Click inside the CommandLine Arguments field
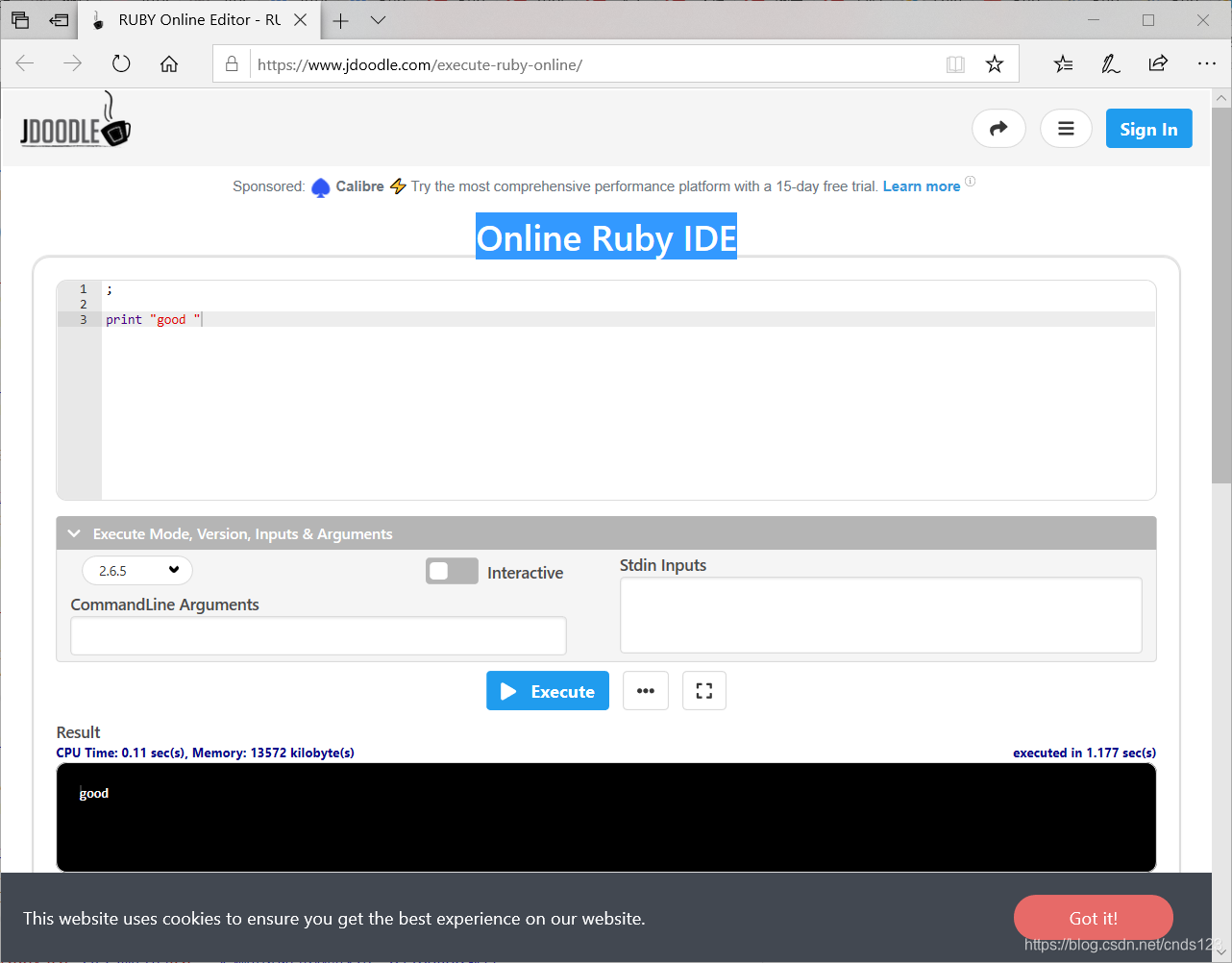 317,635
